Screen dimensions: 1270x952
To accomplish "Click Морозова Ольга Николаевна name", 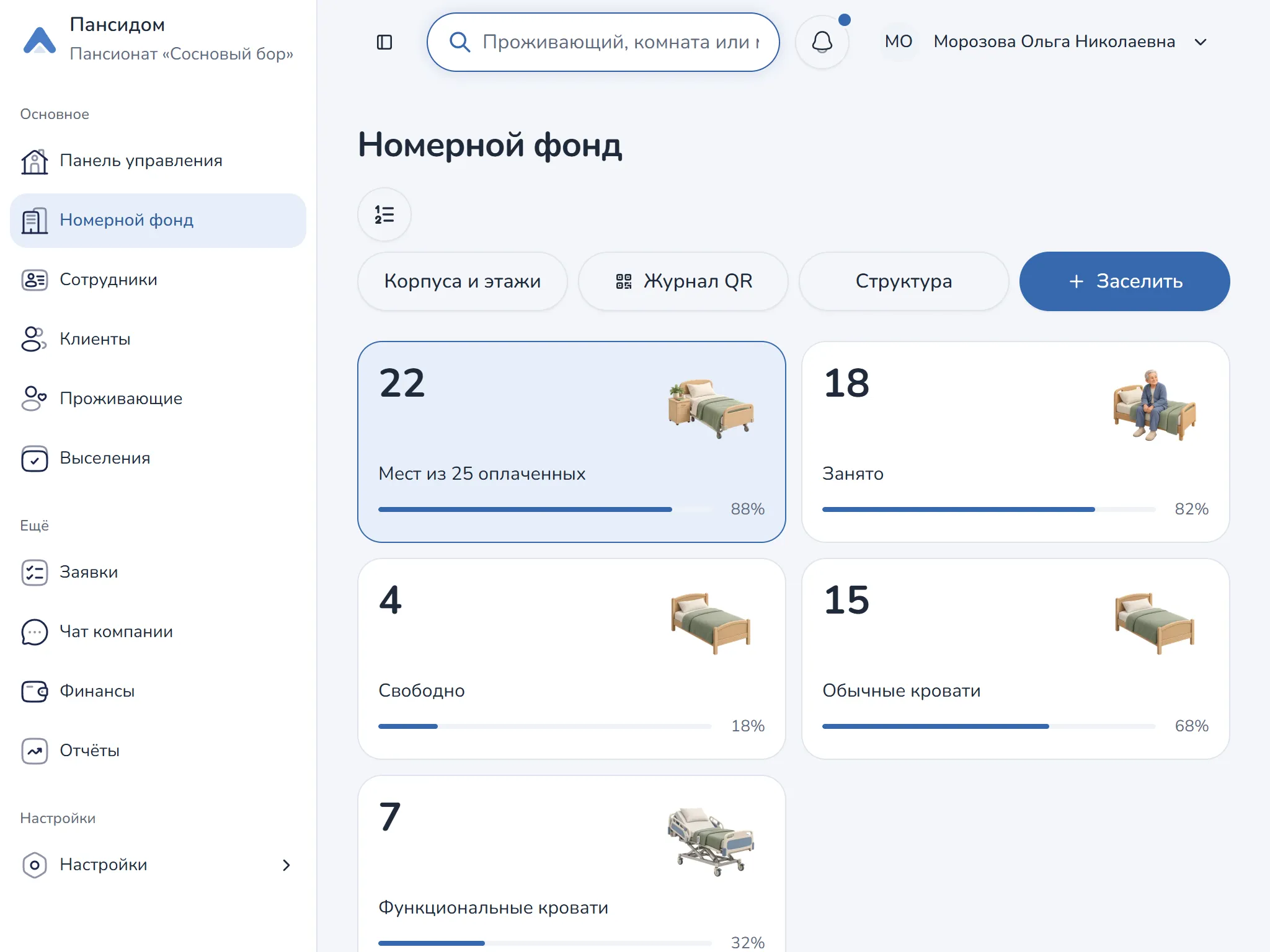I will tap(1054, 42).
